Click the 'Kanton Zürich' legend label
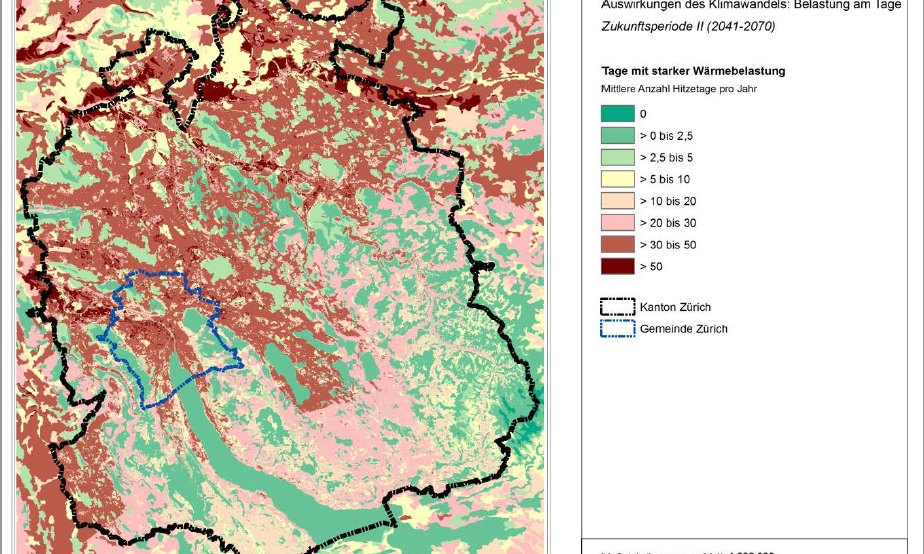Viewport: 924px width, 554px height. pyautogui.click(x=675, y=307)
